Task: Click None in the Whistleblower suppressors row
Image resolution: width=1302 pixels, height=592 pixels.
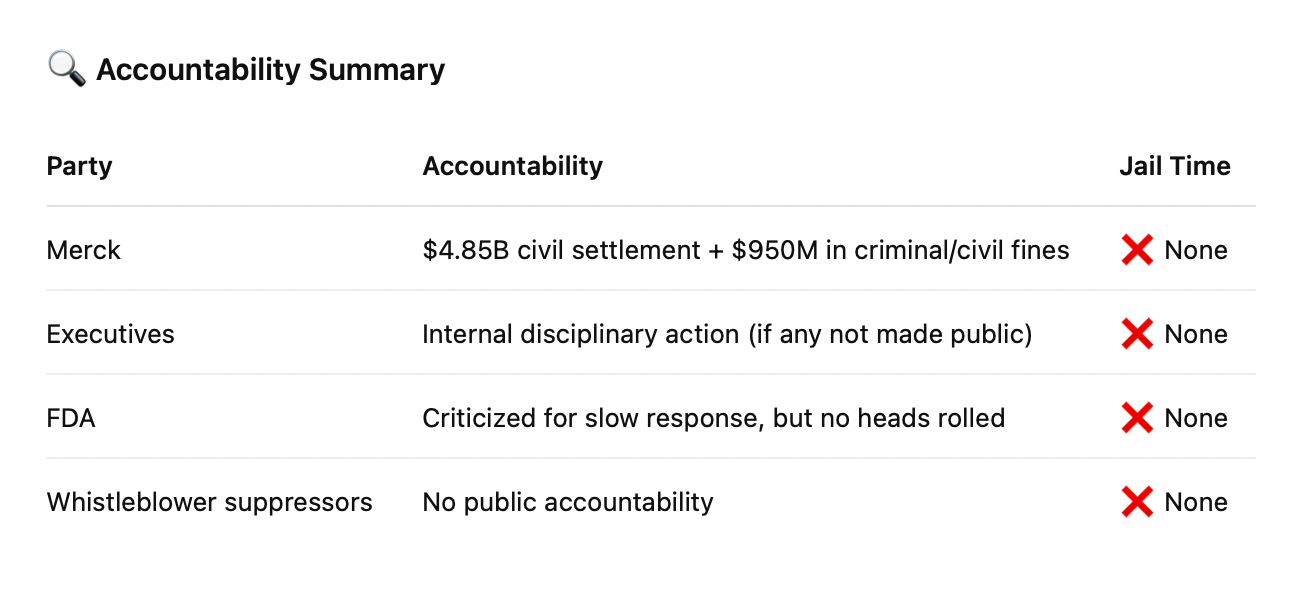Action: [1195, 502]
